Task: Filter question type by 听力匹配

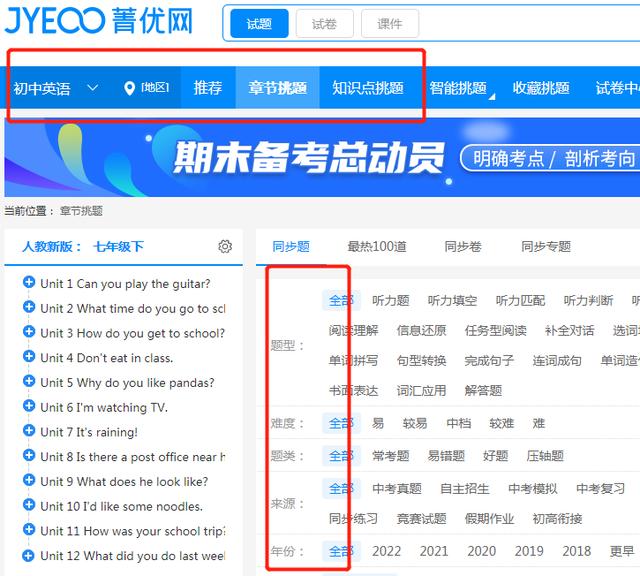Action: 520,300
